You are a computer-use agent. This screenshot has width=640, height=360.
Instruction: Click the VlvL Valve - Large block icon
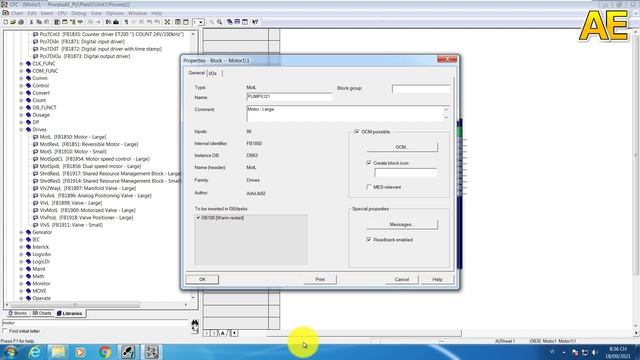(36, 203)
